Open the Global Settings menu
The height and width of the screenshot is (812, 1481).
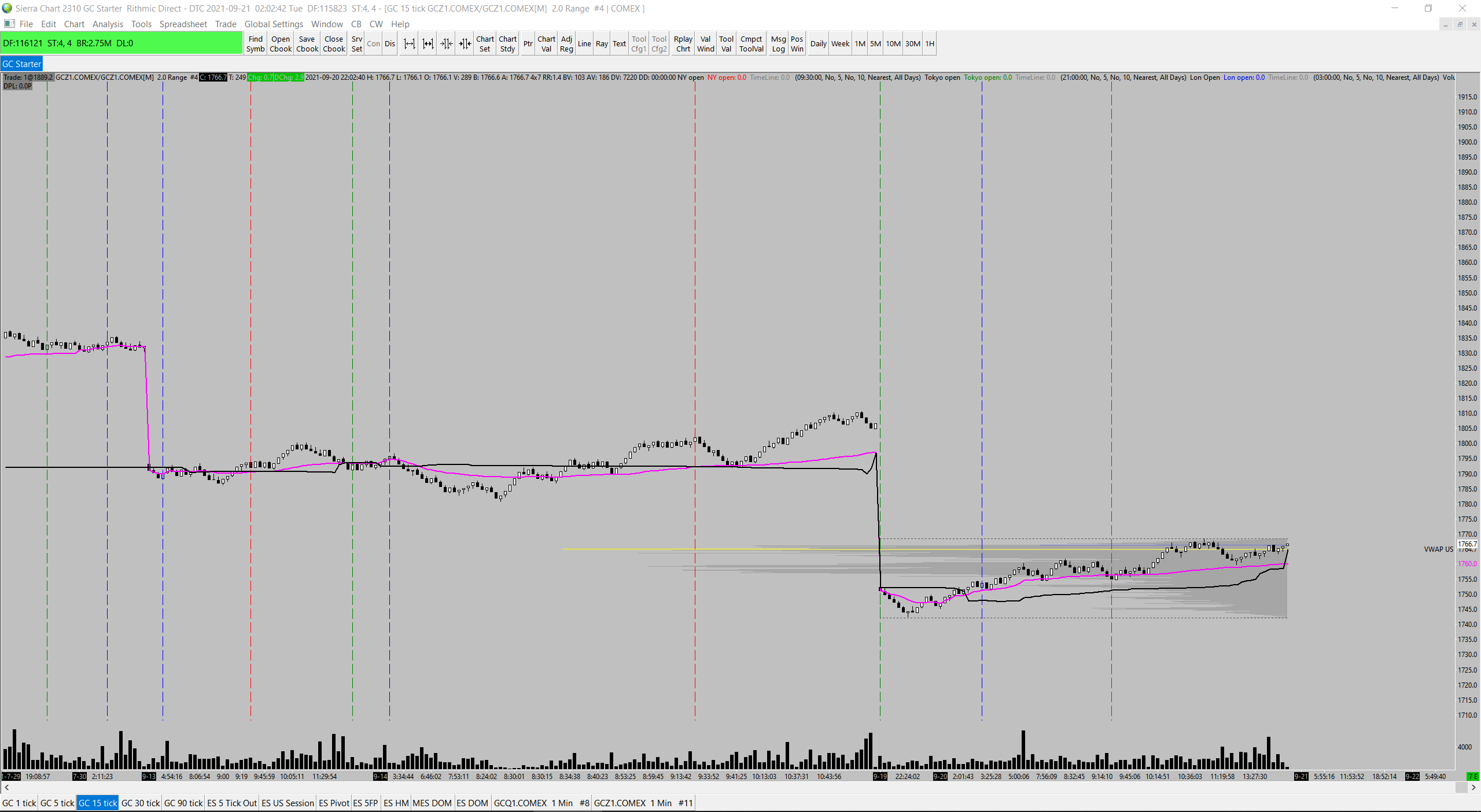click(274, 24)
